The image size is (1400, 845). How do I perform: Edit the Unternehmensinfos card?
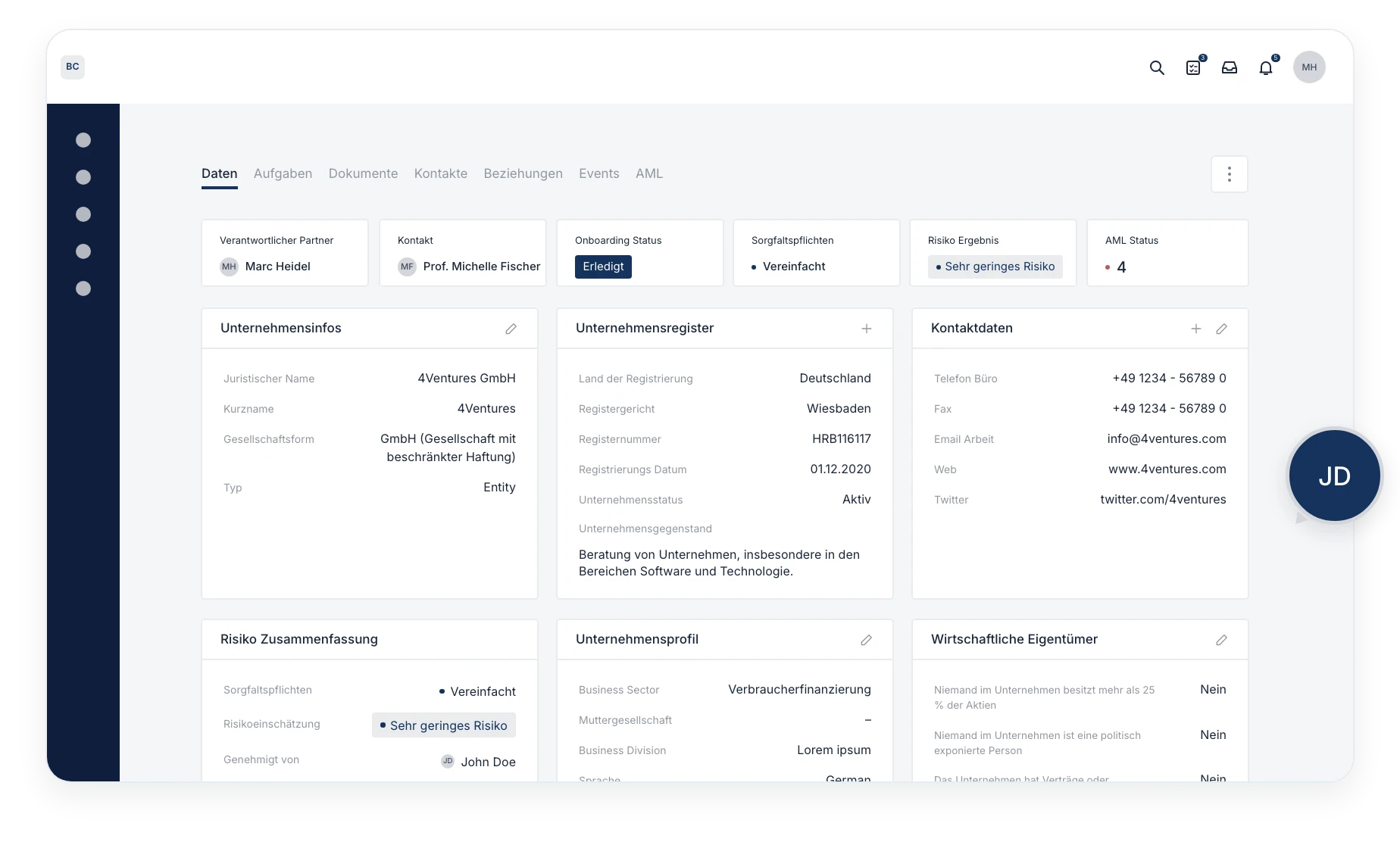point(511,329)
